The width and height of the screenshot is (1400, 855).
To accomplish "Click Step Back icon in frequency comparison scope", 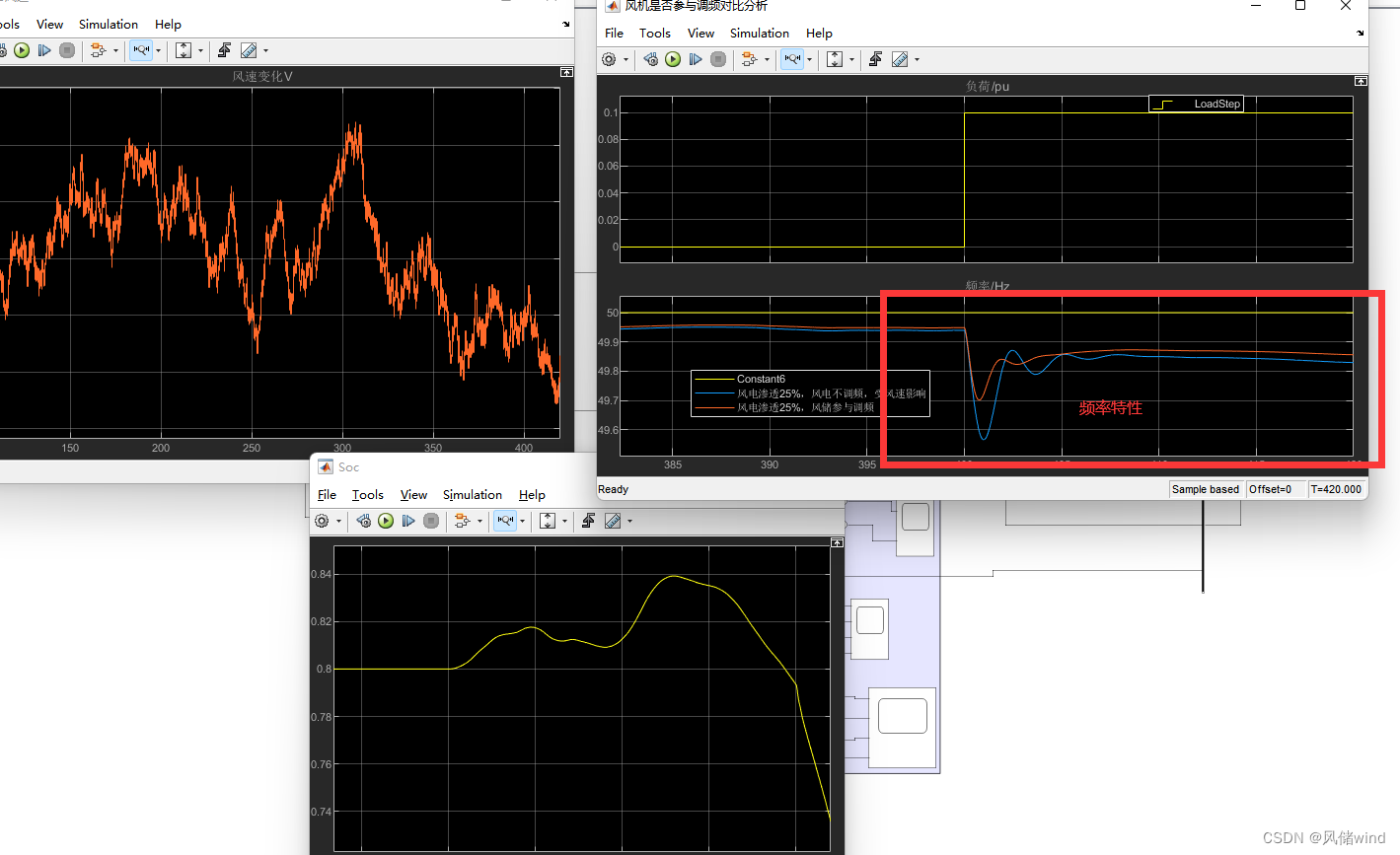I will tap(650, 59).
